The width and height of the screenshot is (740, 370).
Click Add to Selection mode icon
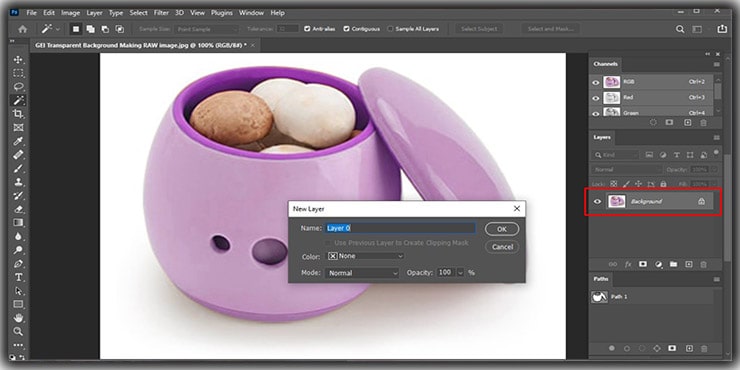pyautogui.click(x=91, y=29)
